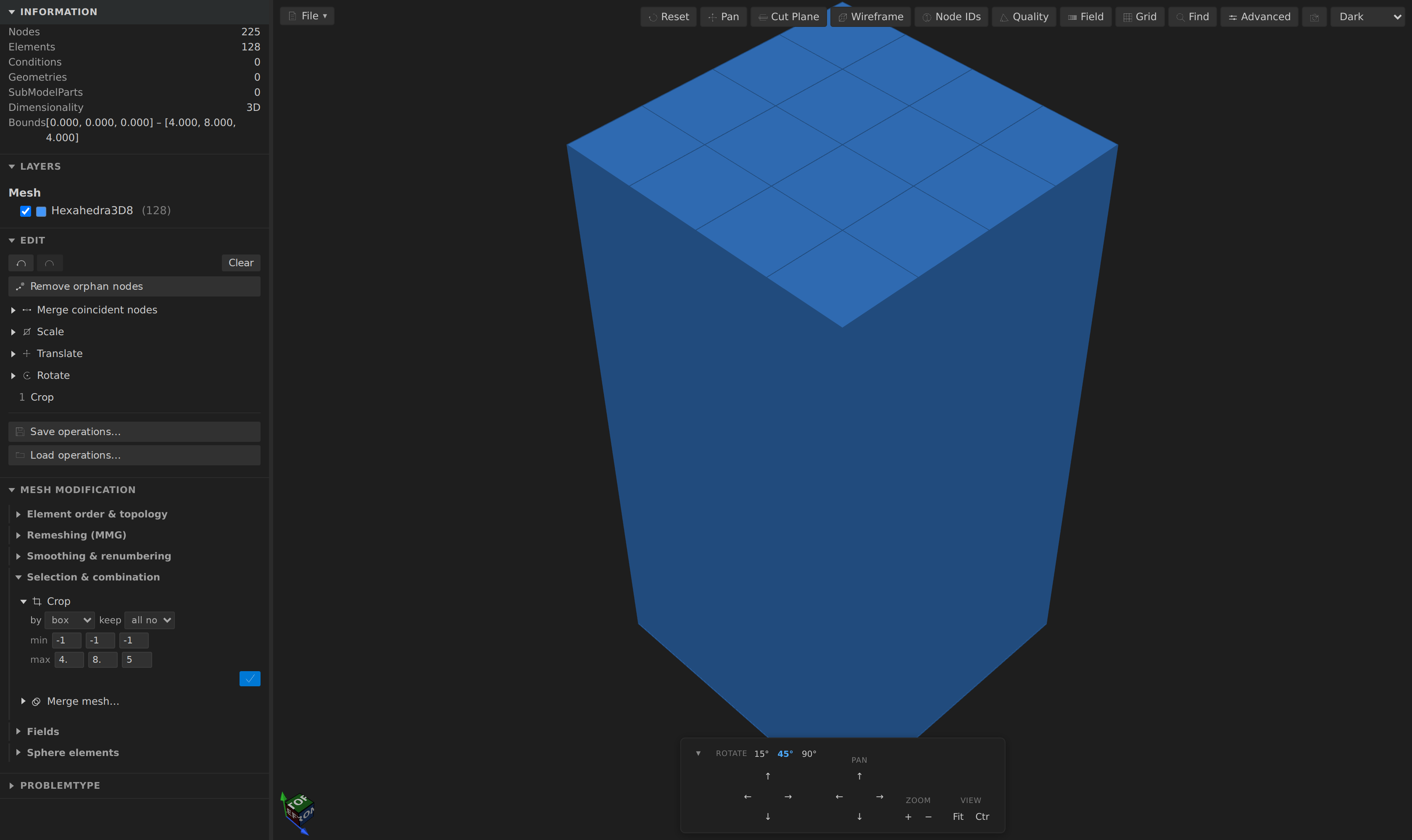Uncheck the Hexahedra3D8 layer checkbox

click(x=26, y=211)
